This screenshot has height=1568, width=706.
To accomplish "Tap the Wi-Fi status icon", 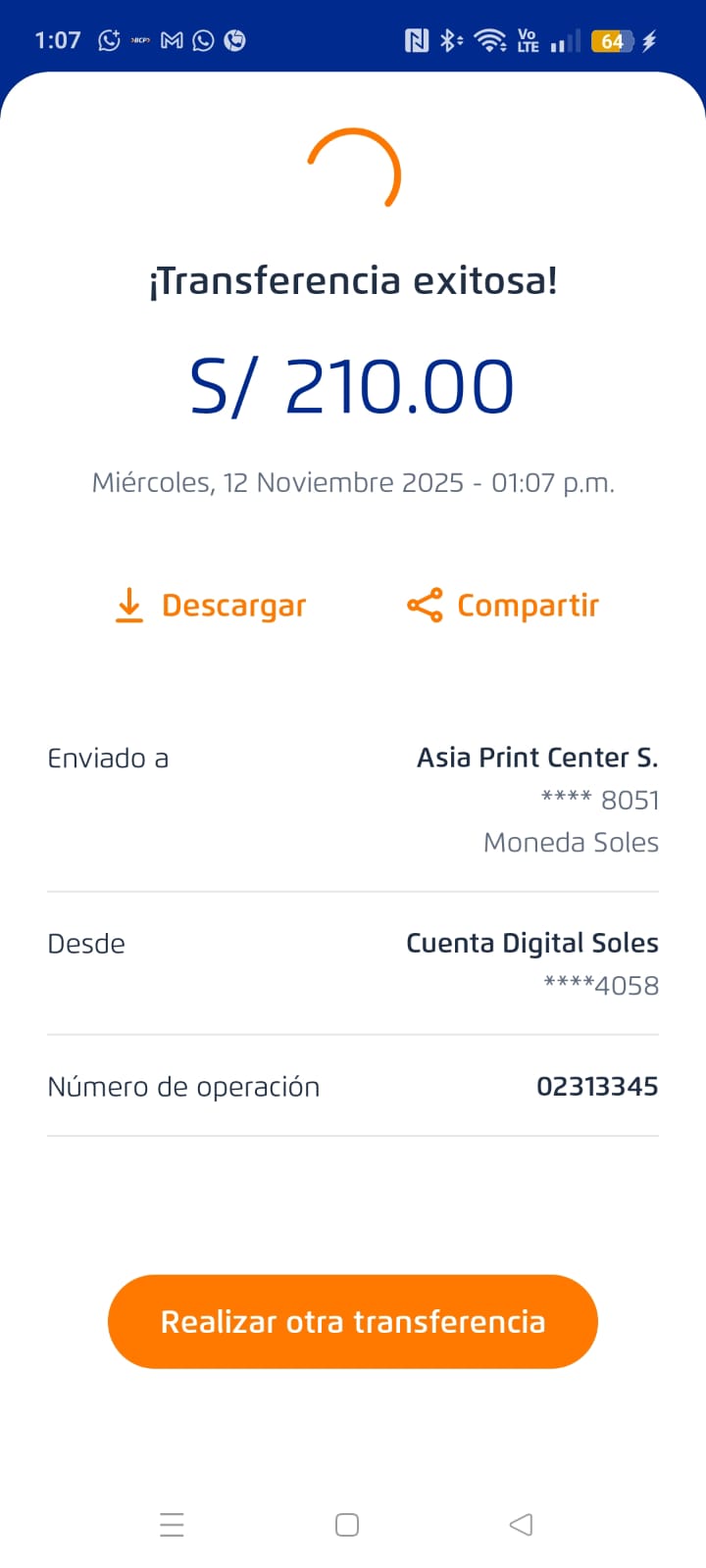I will pyautogui.click(x=488, y=40).
